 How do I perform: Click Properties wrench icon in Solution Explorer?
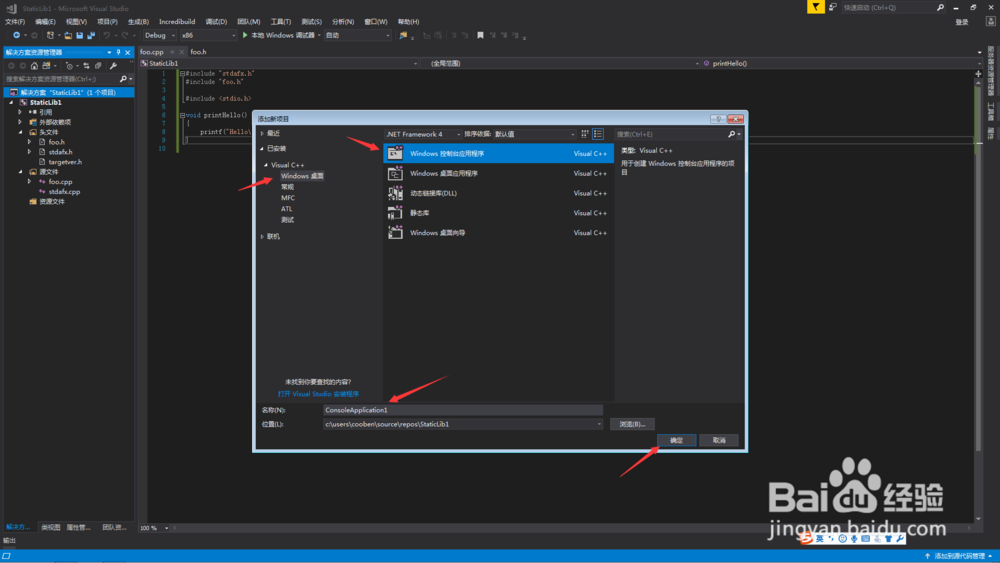click(x=114, y=66)
